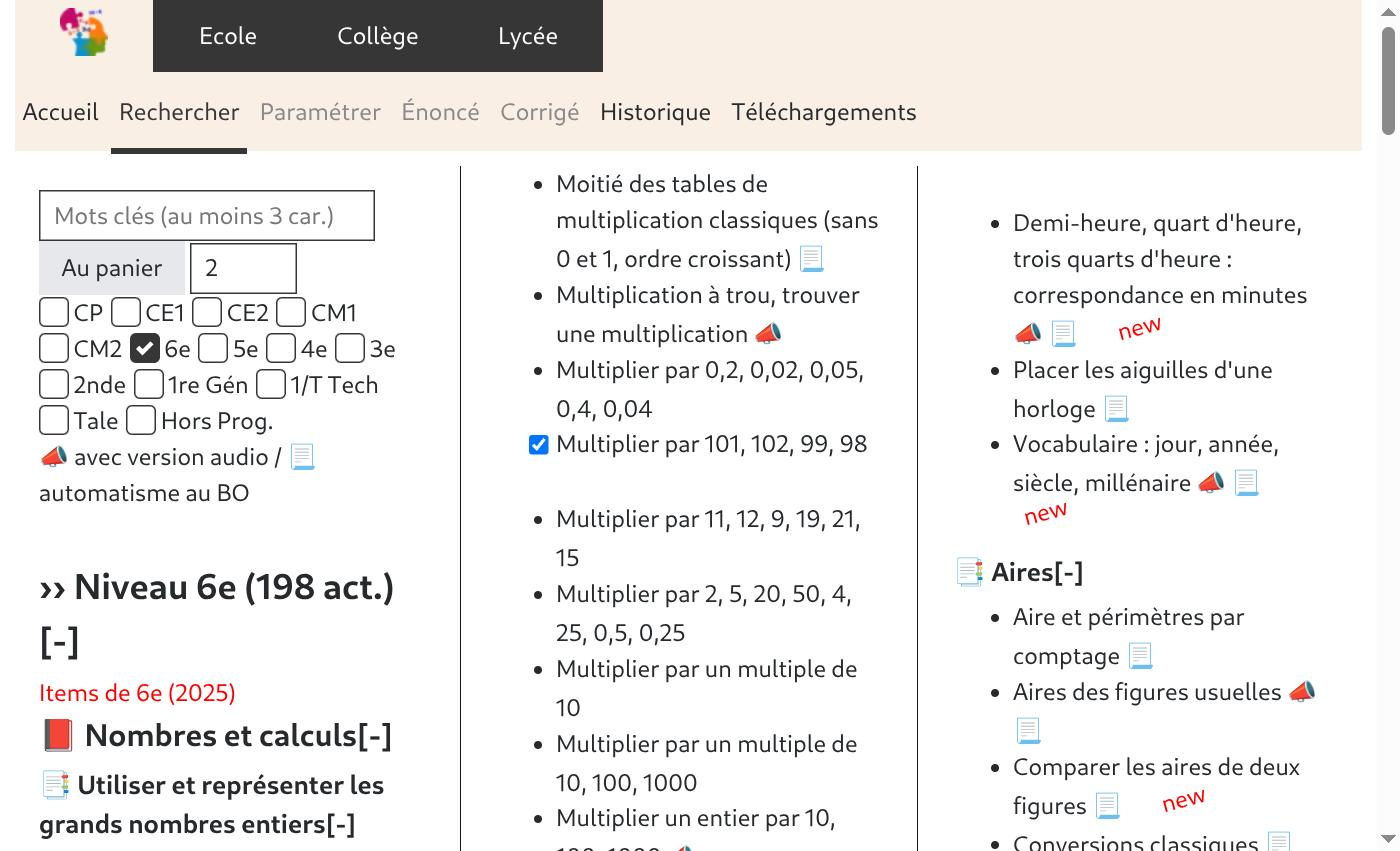Click document icon below 'Aires des figures usuelles'
1400x851 pixels.
click(1028, 731)
